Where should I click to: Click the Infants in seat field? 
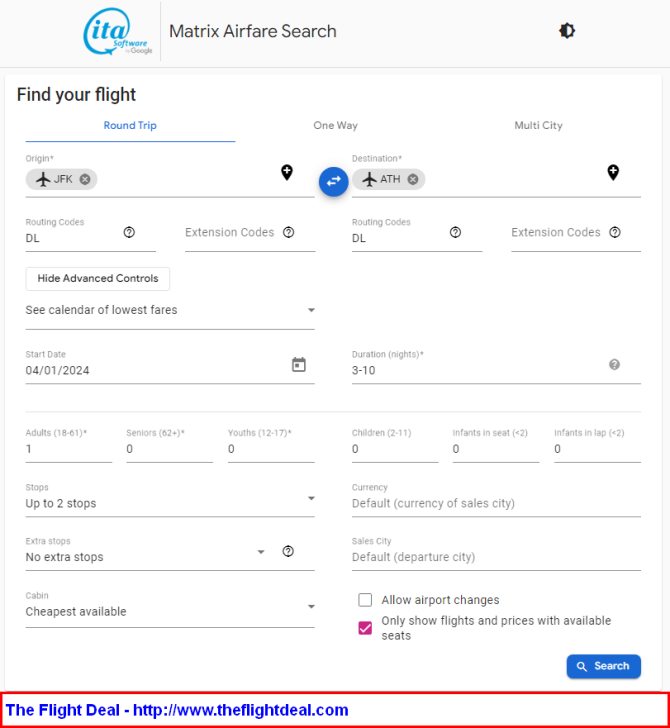(496, 449)
